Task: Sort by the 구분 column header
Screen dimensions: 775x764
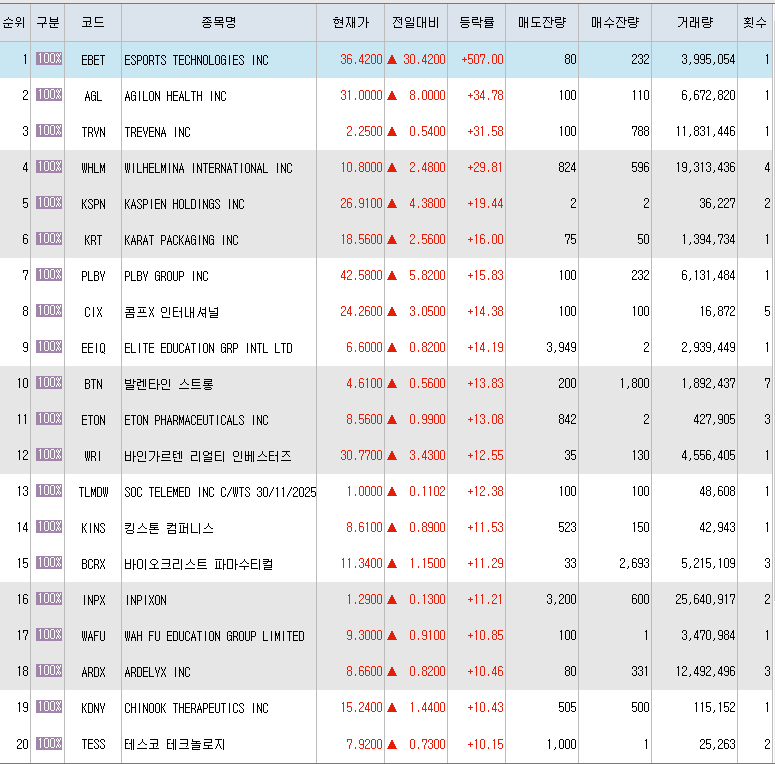Action: pos(47,22)
